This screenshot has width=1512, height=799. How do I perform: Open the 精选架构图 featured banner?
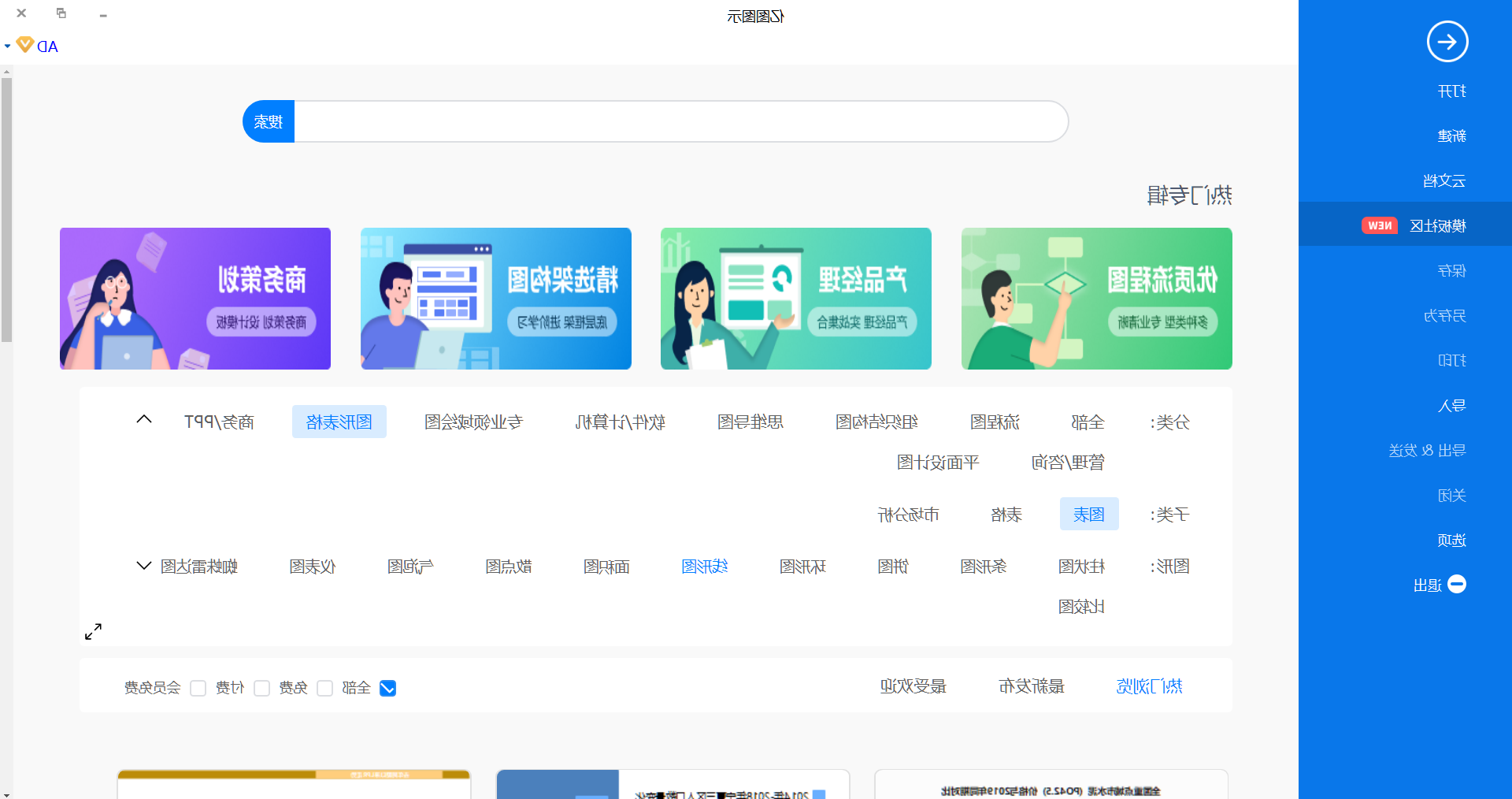point(495,299)
